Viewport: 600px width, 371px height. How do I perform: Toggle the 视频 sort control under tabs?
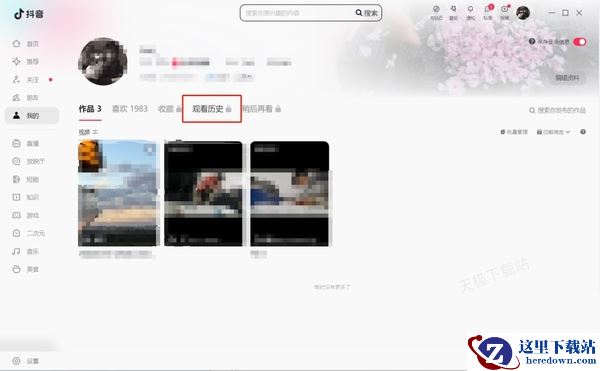click(x=88, y=132)
